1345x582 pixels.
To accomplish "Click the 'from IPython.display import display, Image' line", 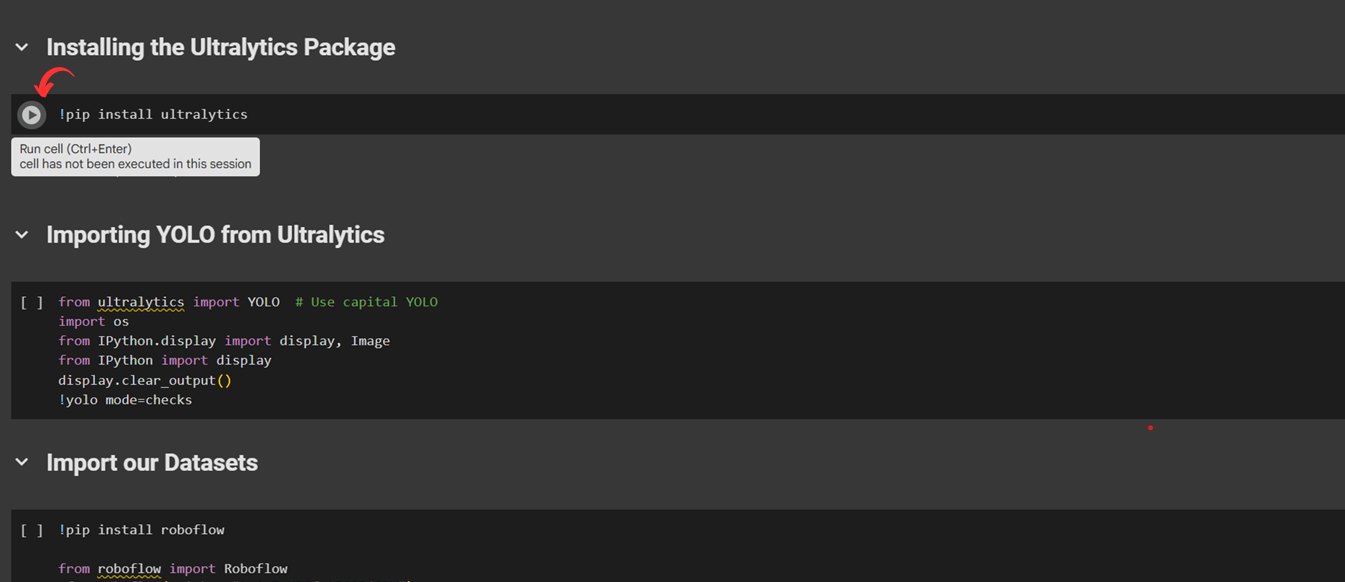I will (x=224, y=341).
